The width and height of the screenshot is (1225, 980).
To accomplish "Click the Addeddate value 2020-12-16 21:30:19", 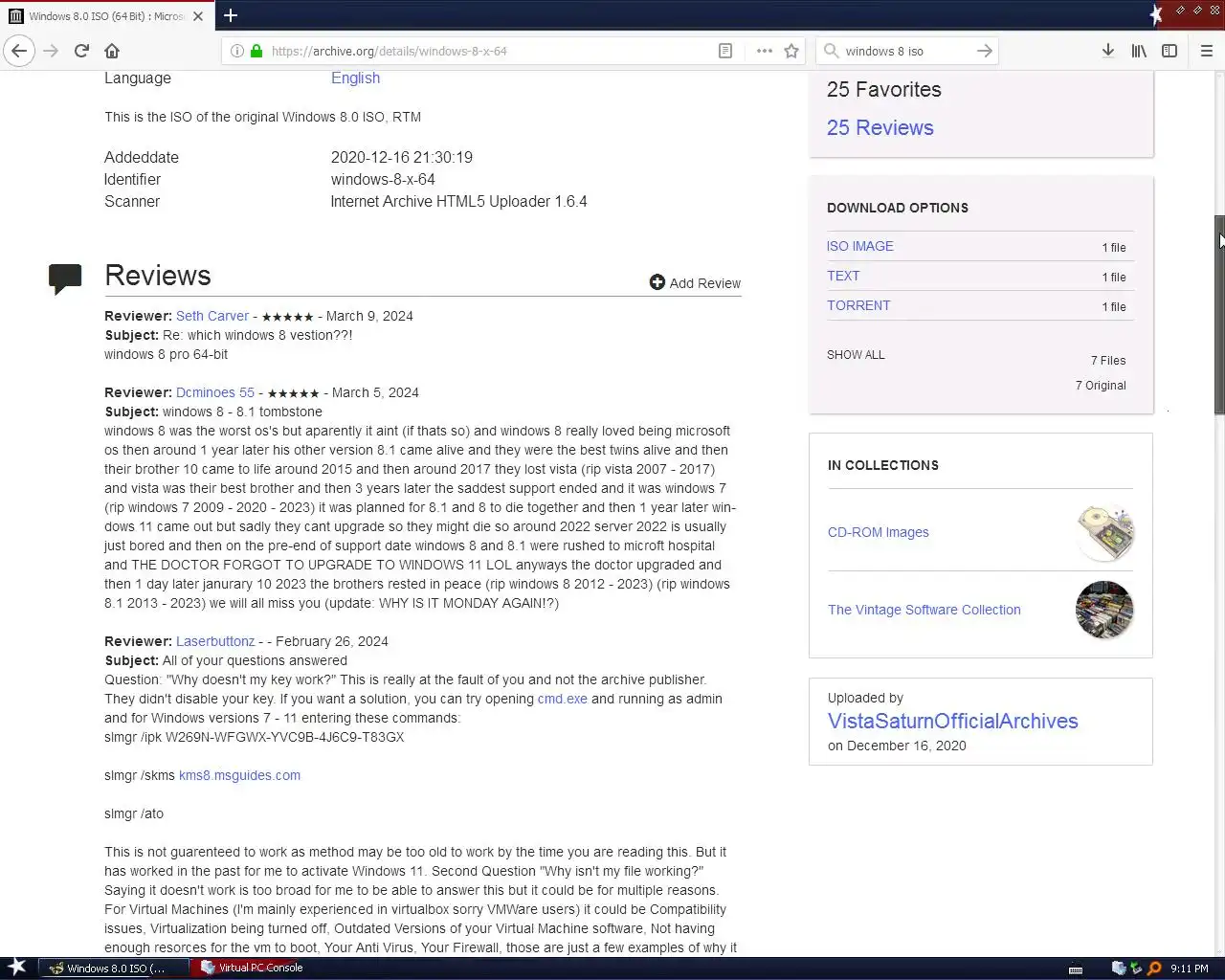I will point(401,157).
